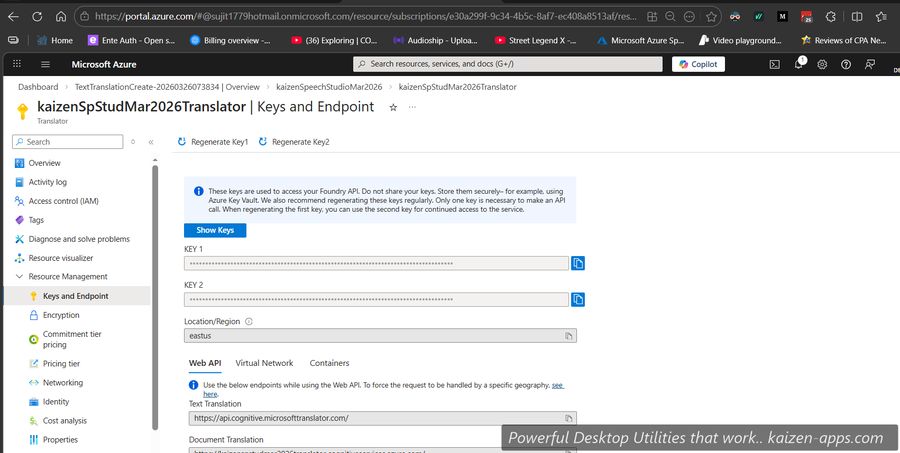Open Diagnose and solve problems
Screen dimensions: 900x453
[79, 239]
